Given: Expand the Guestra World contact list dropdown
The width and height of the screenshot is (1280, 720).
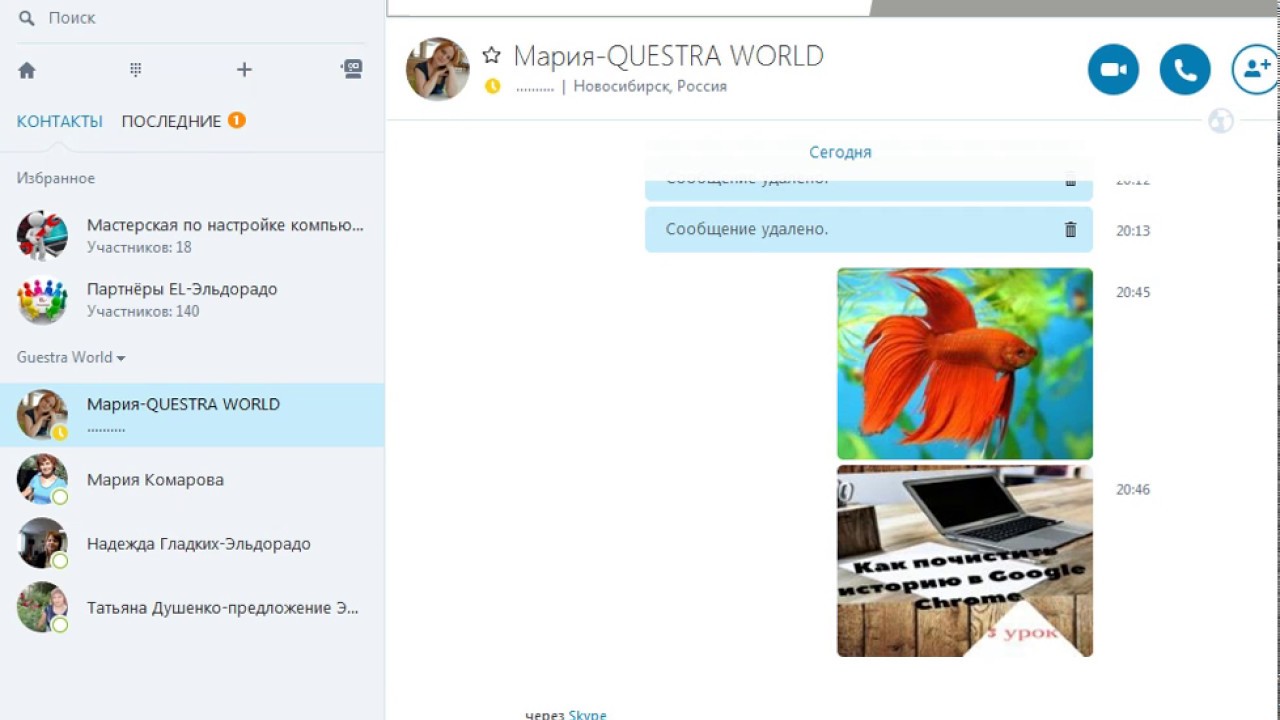Looking at the screenshot, I should click(x=71, y=357).
